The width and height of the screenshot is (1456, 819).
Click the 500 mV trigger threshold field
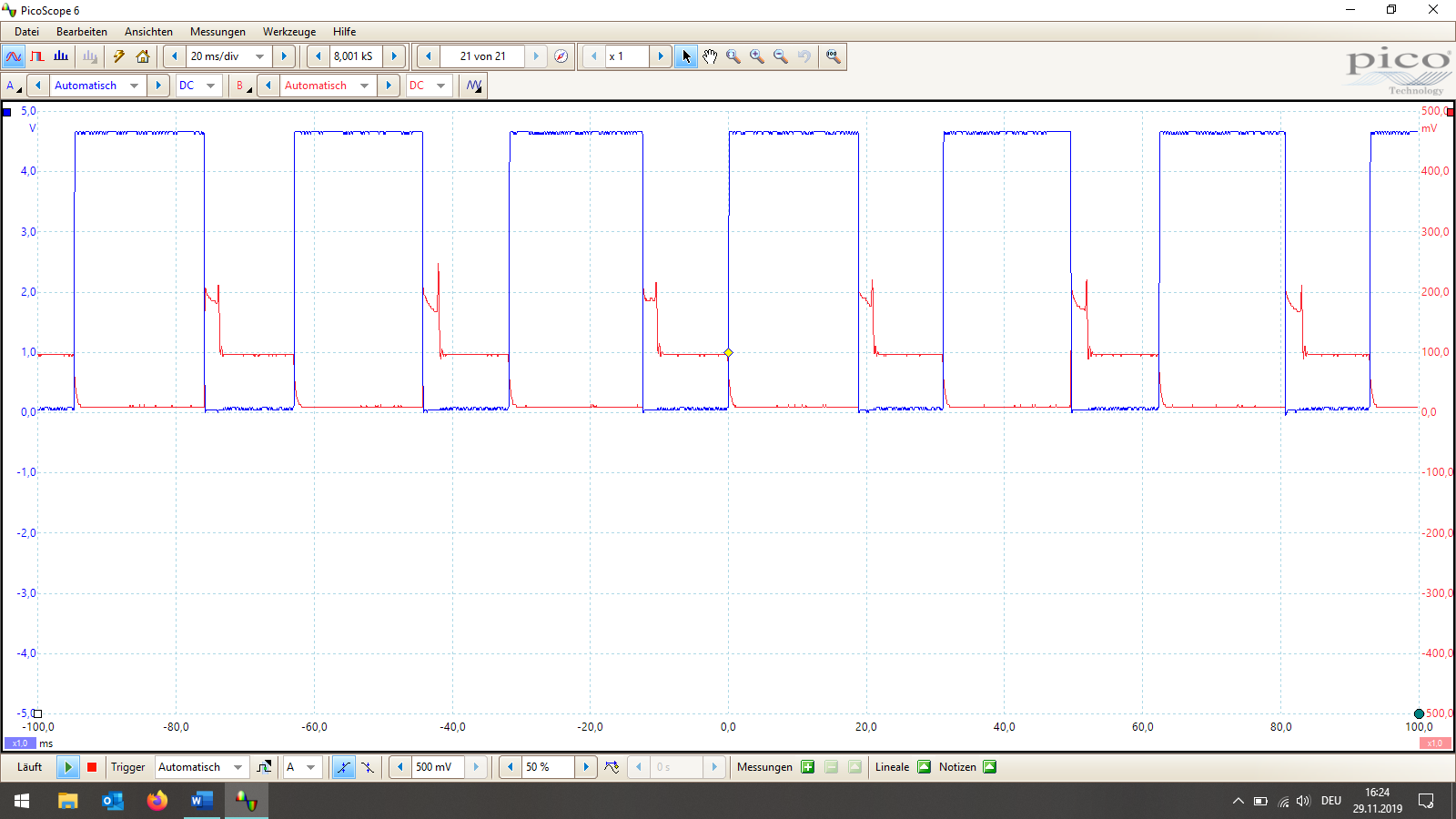[x=439, y=767]
